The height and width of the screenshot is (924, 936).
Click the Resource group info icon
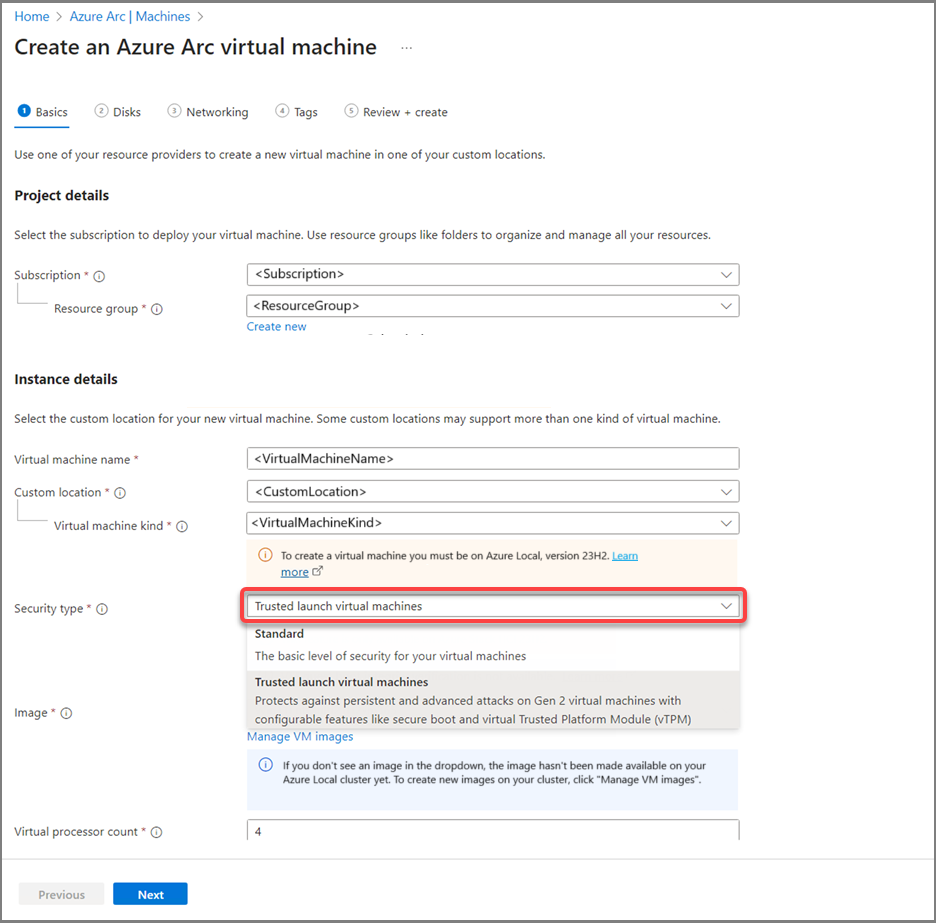coord(157,309)
